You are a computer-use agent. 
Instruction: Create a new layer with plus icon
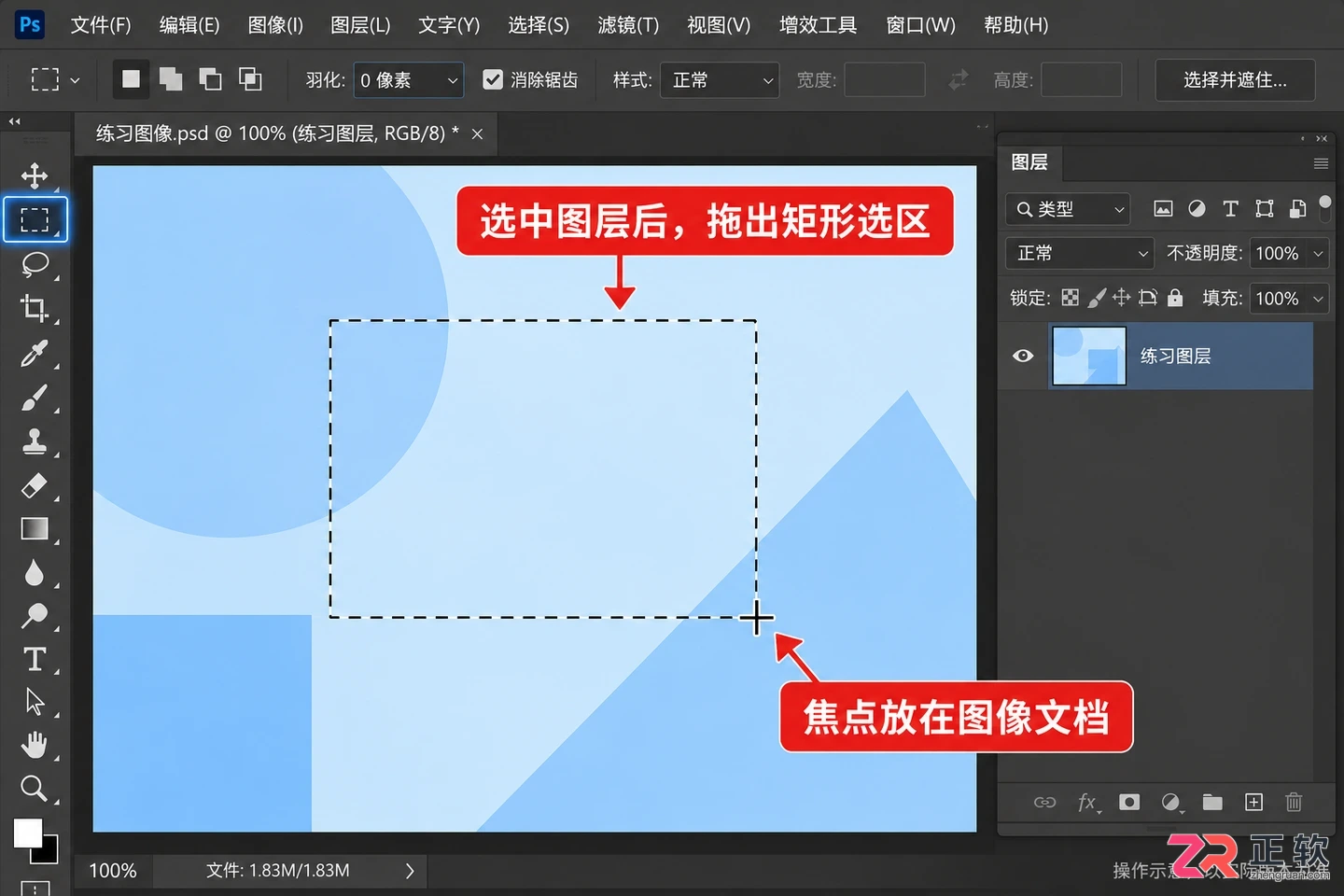point(1254,802)
